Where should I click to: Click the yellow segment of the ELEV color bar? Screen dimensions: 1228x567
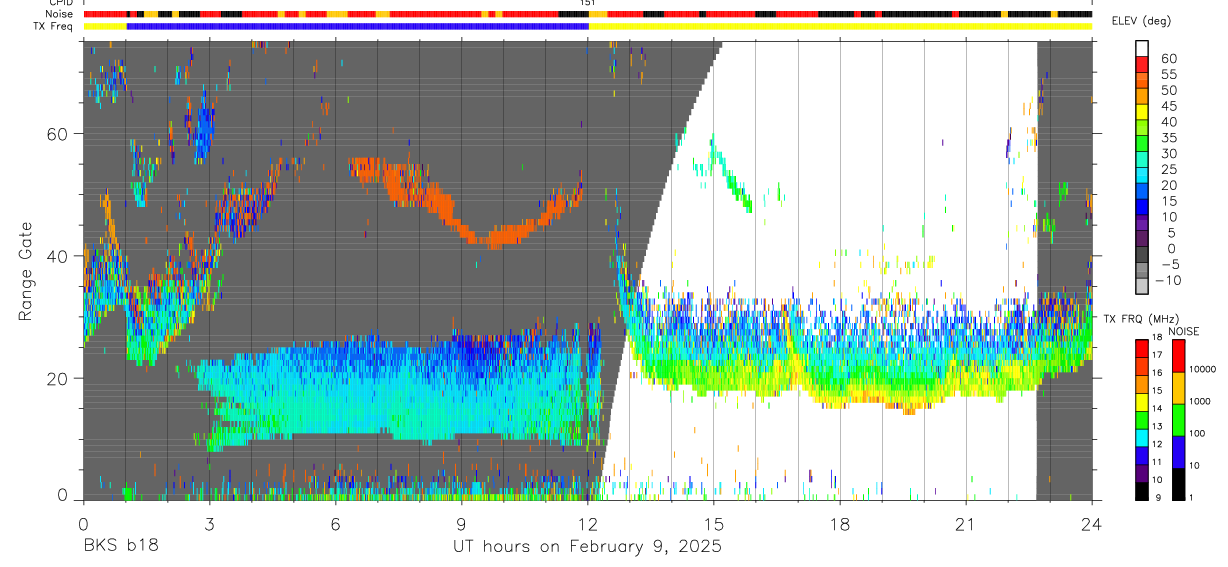click(1142, 113)
